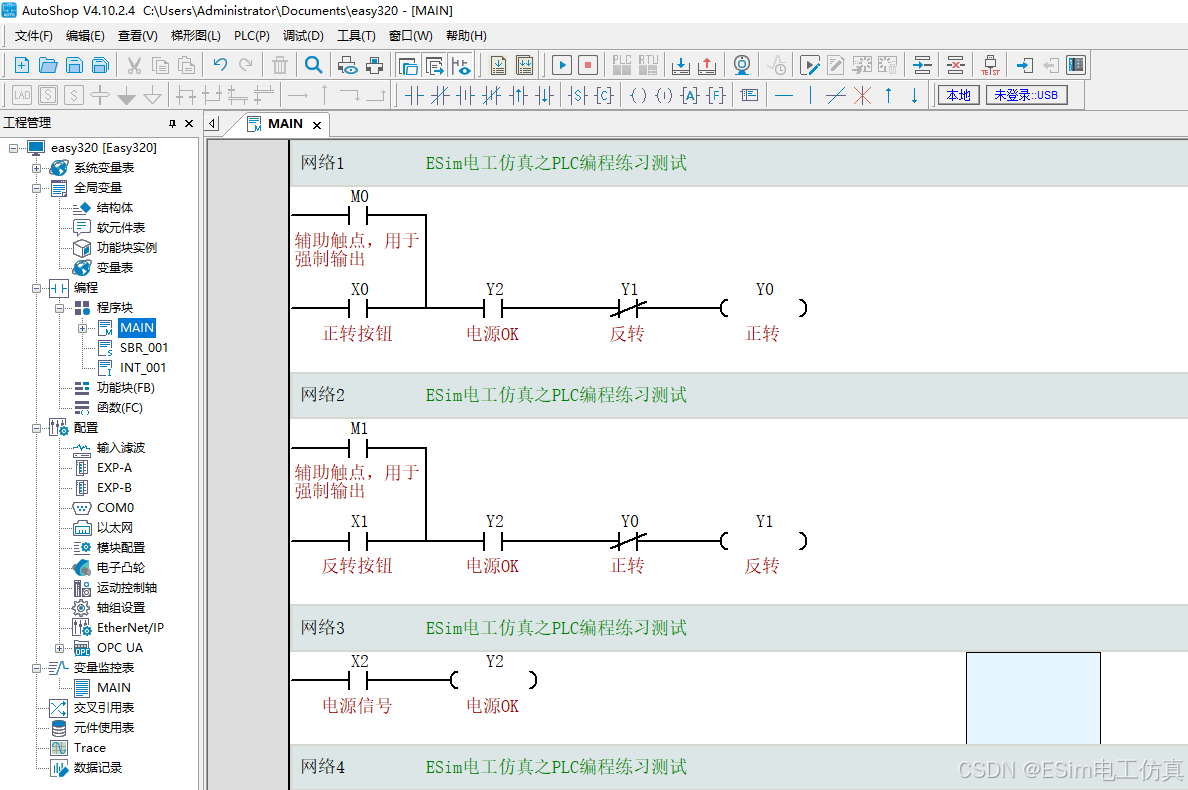The width and height of the screenshot is (1188, 790).
Task: Insert a rising edge contact
Action: [518, 95]
